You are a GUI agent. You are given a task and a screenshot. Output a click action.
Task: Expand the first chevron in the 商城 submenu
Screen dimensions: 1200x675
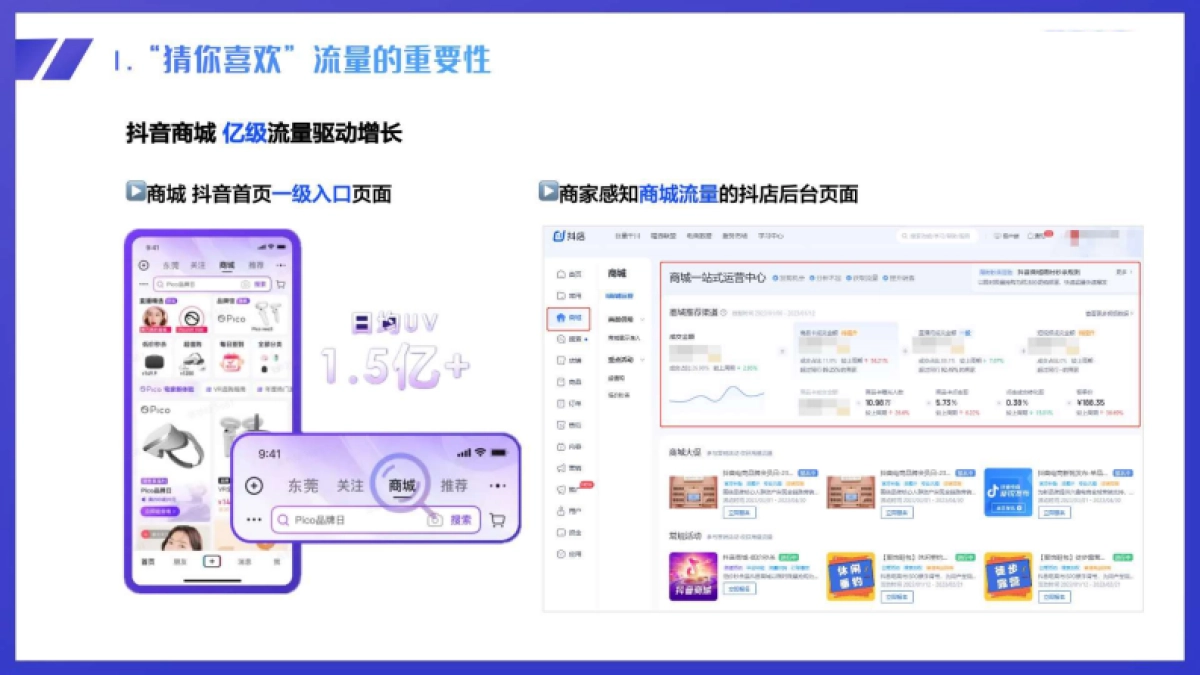642,318
